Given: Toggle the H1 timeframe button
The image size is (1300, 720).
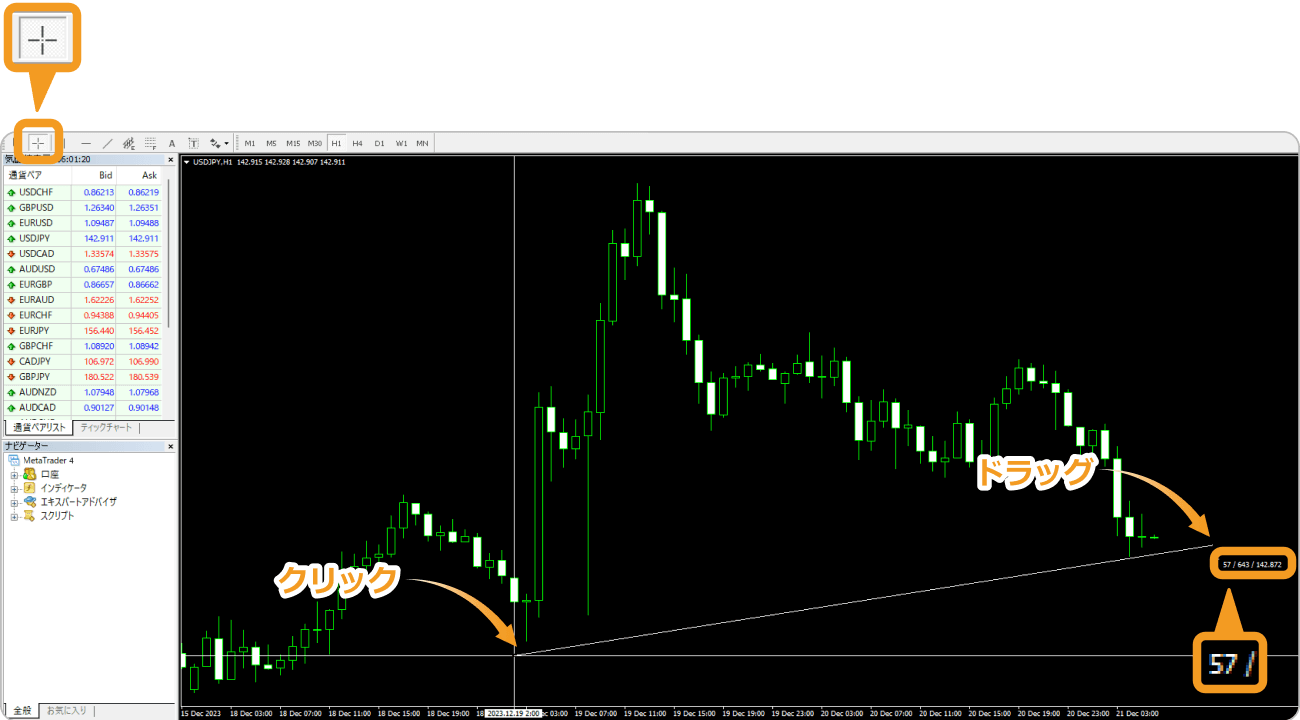Looking at the screenshot, I should [336, 143].
